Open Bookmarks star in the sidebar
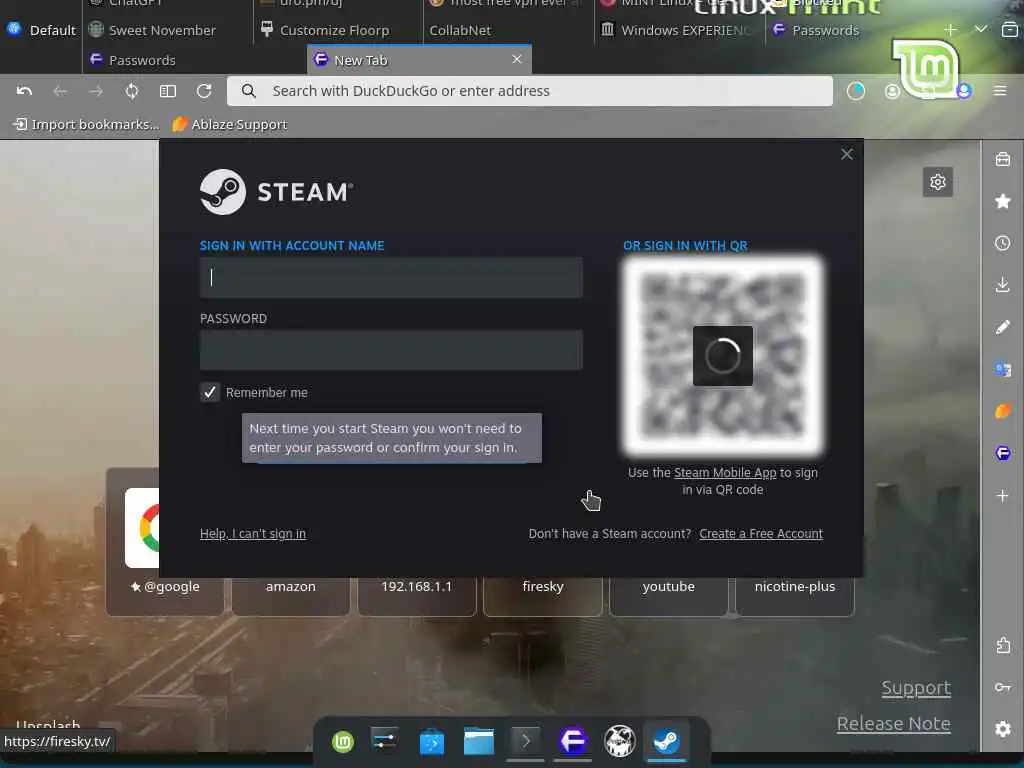Image resolution: width=1024 pixels, height=768 pixels. point(1002,201)
